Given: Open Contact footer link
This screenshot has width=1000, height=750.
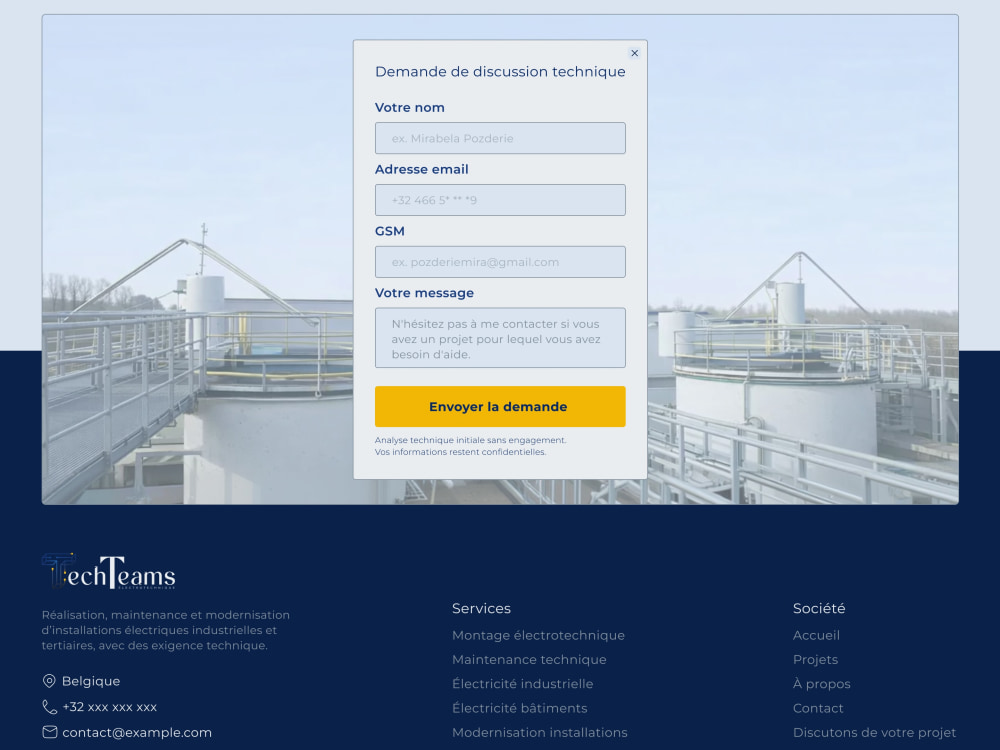Looking at the screenshot, I should [818, 708].
